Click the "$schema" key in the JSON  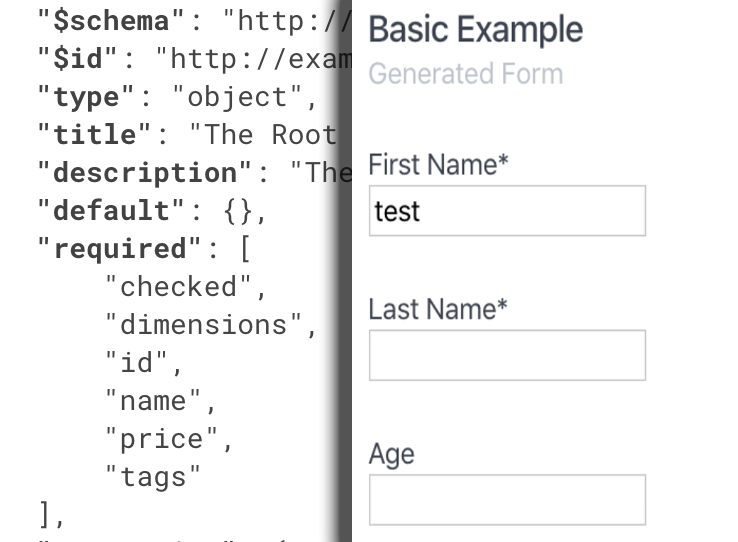click(x=111, y=20)
